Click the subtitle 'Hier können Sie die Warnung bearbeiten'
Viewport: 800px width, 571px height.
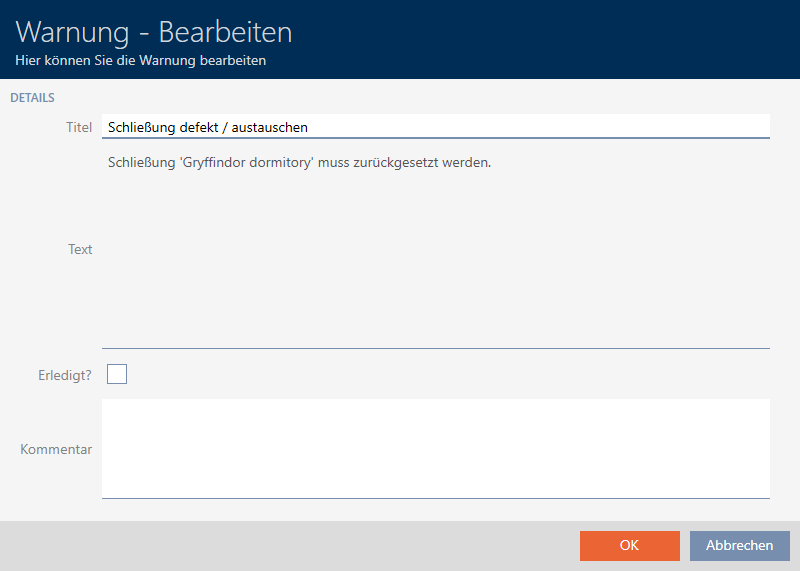click(140, 61)
